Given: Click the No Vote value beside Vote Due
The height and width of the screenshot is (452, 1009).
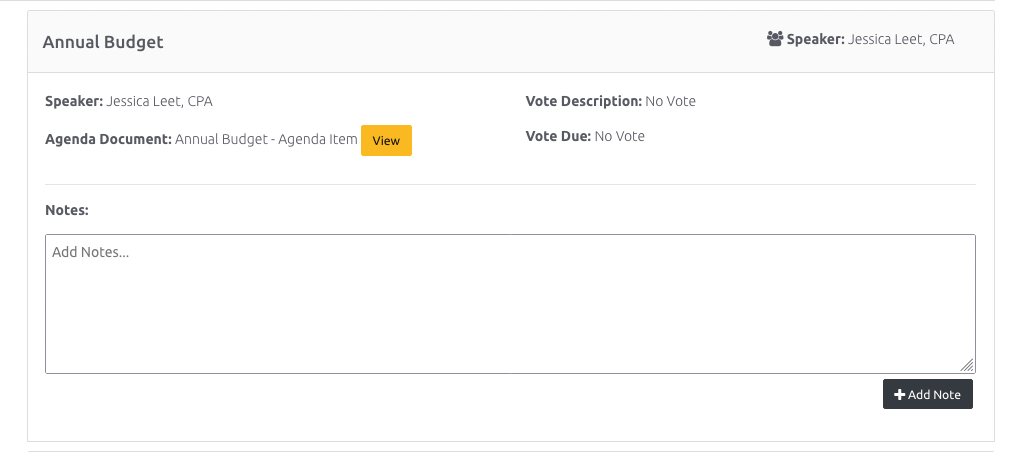Looking at the screenshot, I should pos(620,136).
